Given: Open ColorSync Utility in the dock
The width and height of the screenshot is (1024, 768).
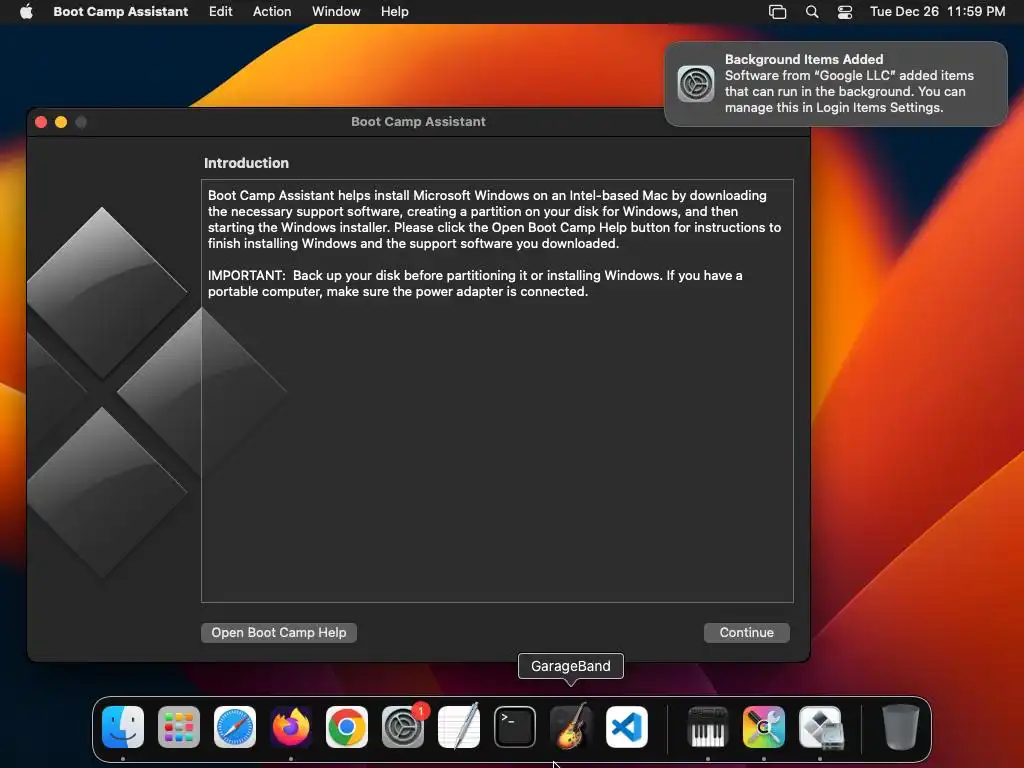Looking at the screenshot, I should point(764,727).
